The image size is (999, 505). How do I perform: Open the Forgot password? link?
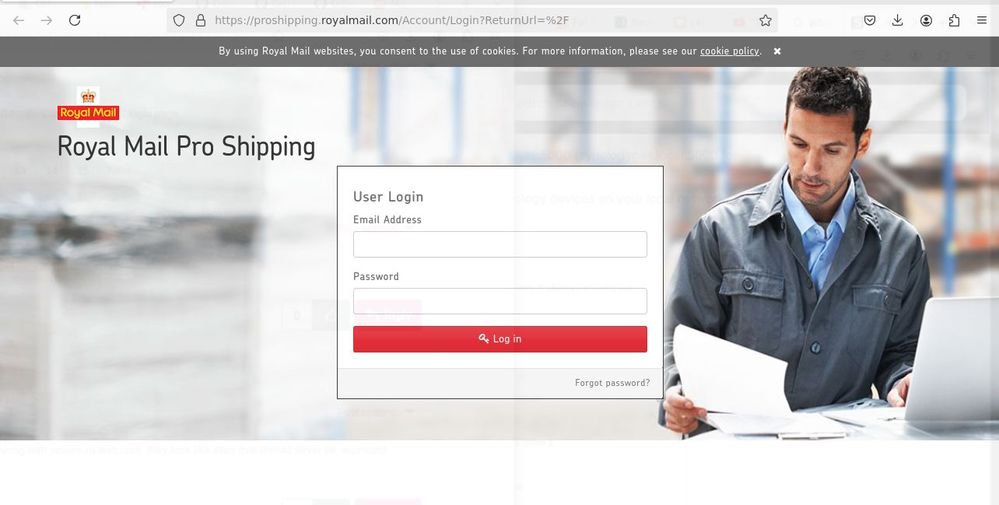pos(612,383)
